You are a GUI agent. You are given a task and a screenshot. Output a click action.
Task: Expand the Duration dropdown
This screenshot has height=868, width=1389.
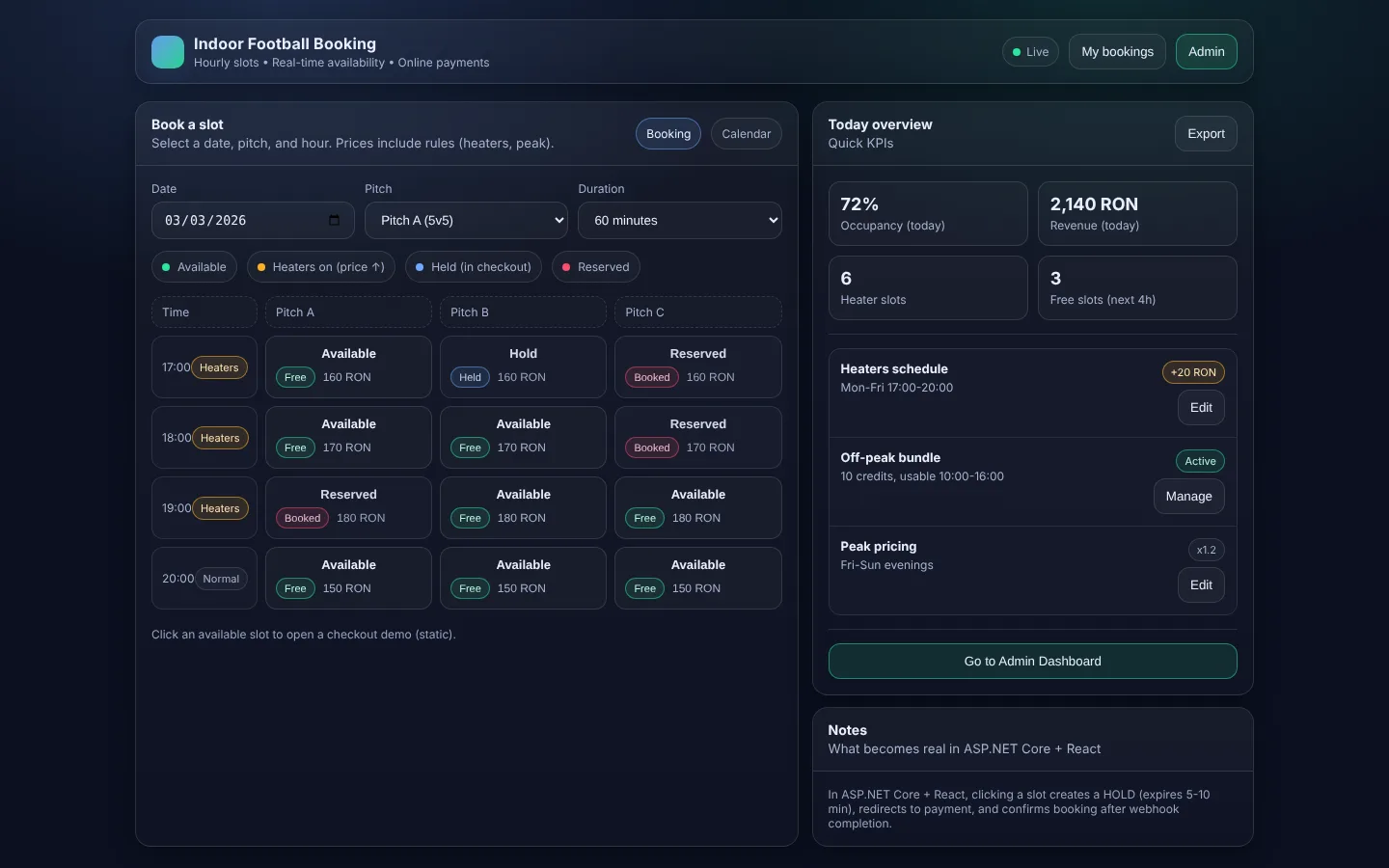tap(680, 220)
